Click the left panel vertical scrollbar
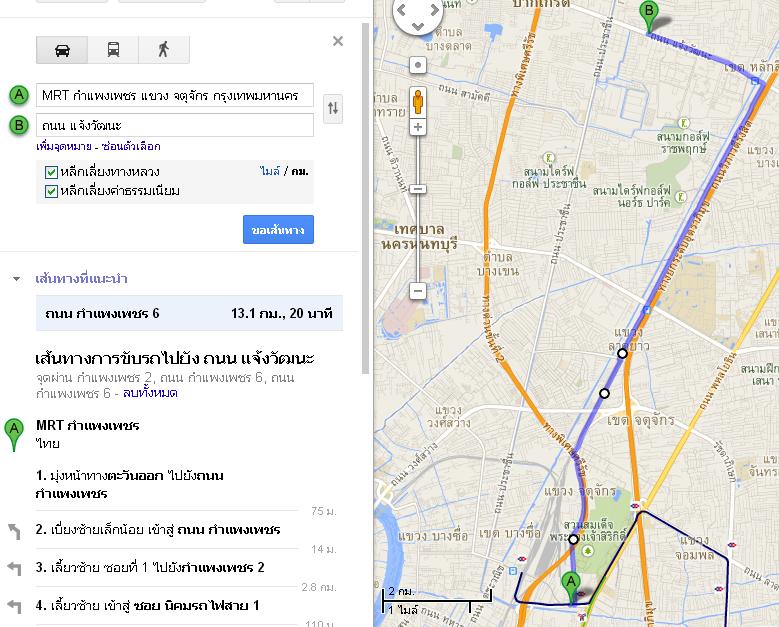This screenshot has width=779, height=627. point(366,199)
